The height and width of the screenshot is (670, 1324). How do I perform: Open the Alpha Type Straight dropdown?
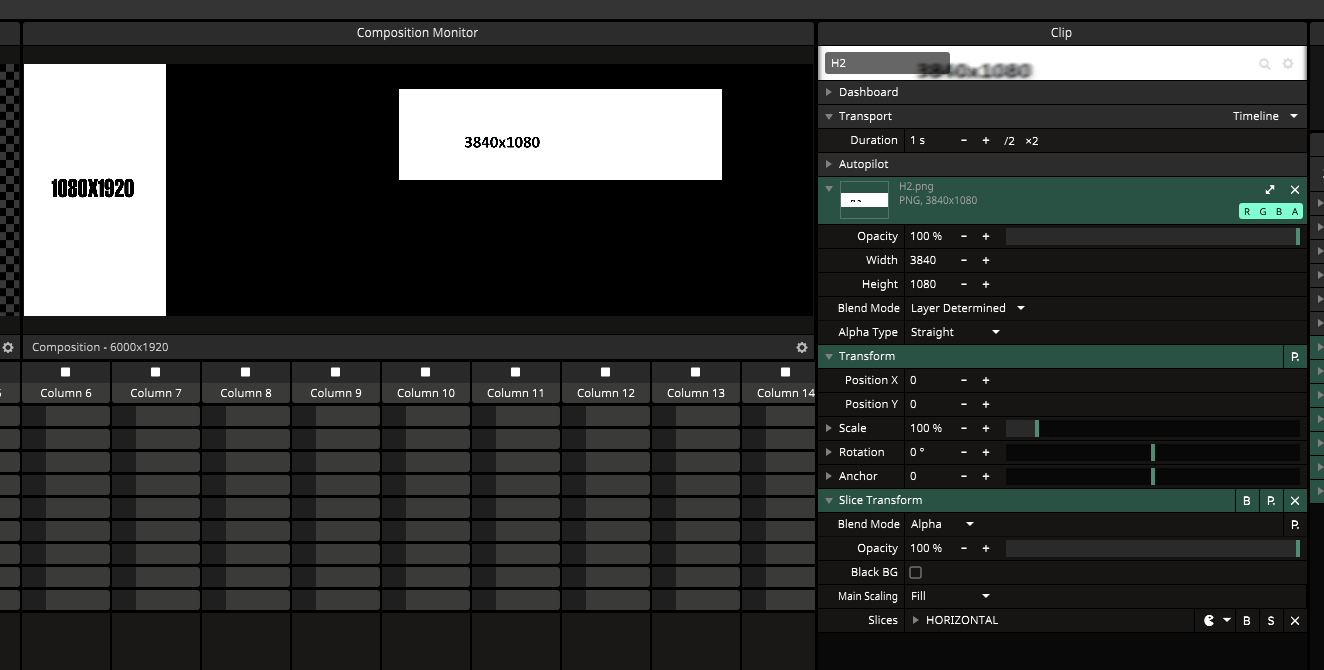[x=955, y=332]
